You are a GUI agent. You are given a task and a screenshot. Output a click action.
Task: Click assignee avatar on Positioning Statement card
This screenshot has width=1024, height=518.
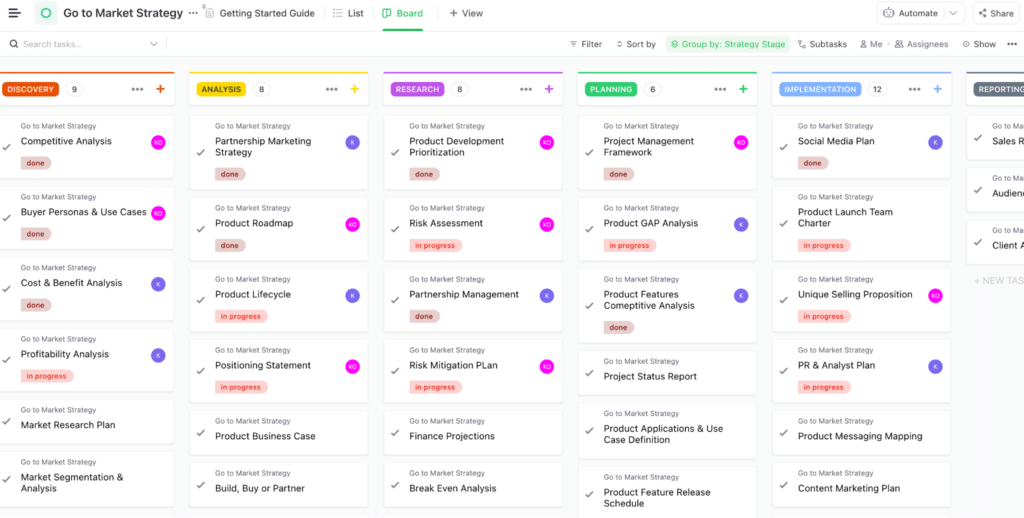[353, 366]
